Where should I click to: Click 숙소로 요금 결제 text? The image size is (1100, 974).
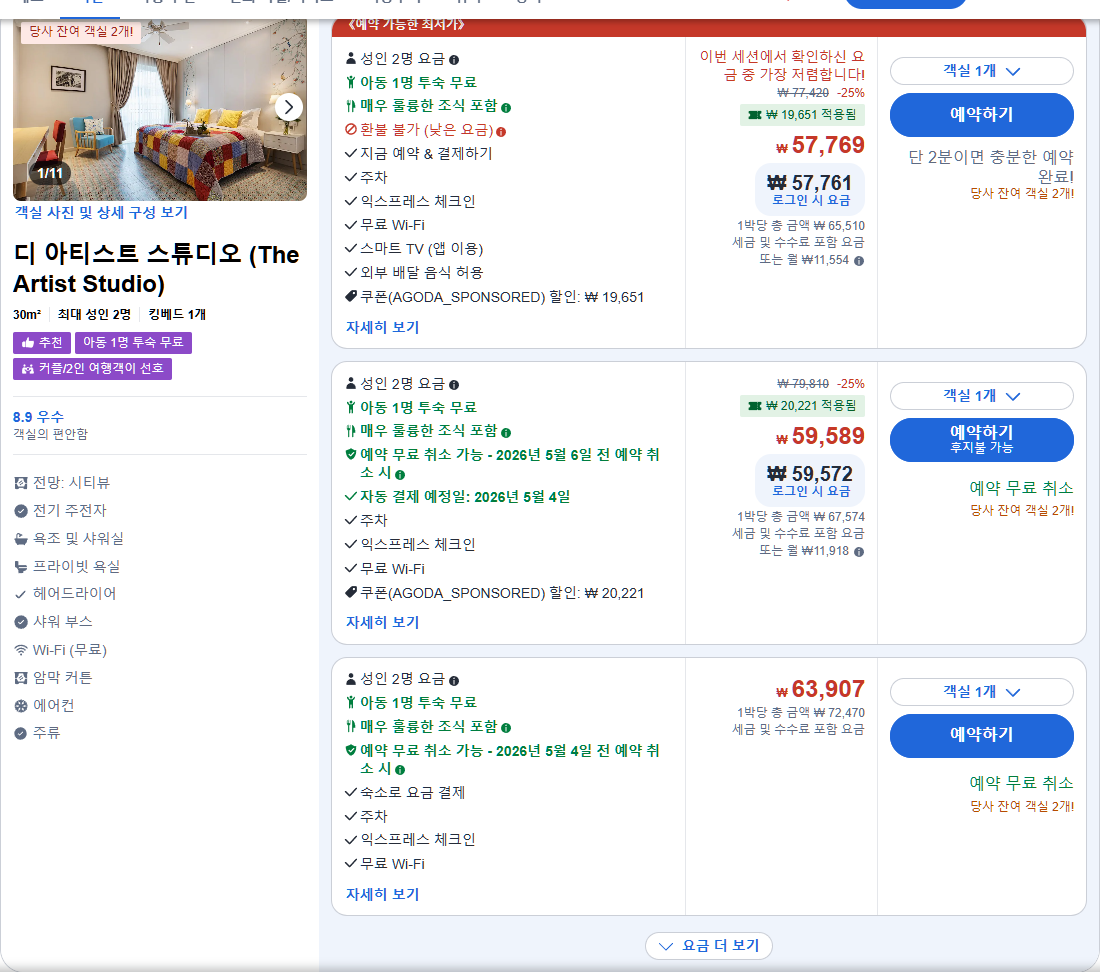point(412,793)
